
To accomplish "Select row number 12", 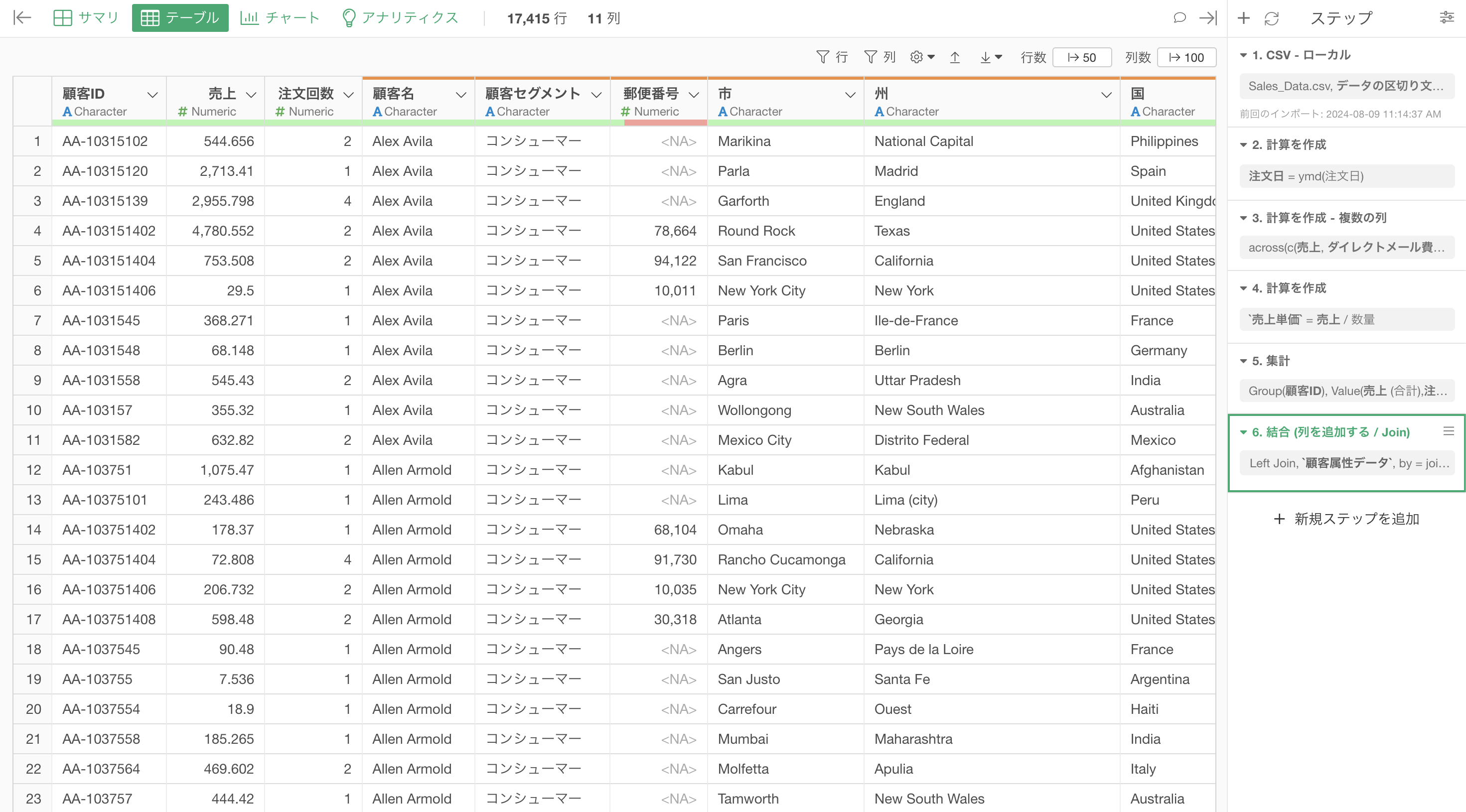I will [33, 470].
